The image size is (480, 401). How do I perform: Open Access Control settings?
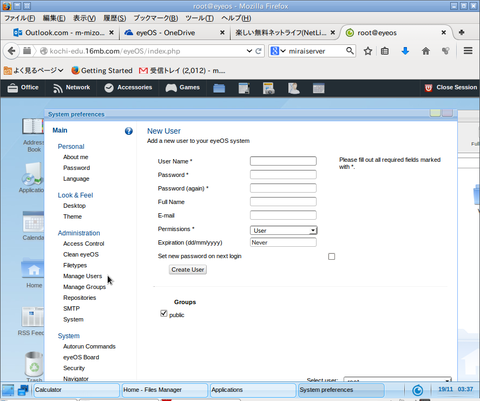coord(84,244)
